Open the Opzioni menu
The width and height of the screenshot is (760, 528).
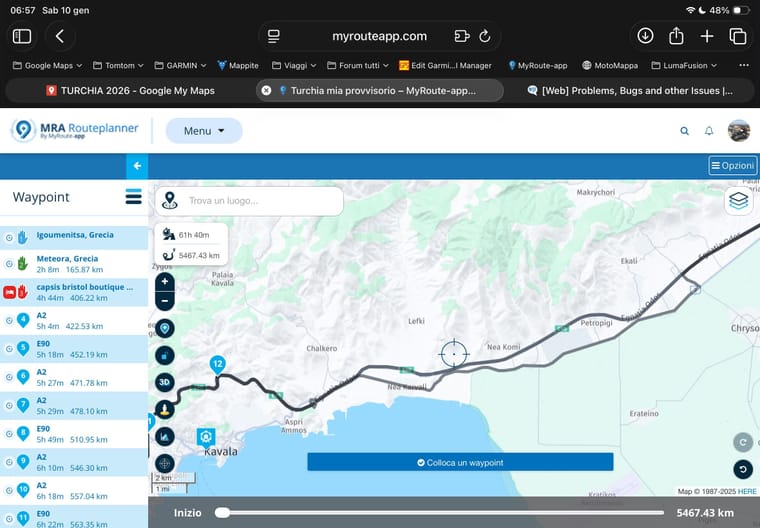coord(732,166)
